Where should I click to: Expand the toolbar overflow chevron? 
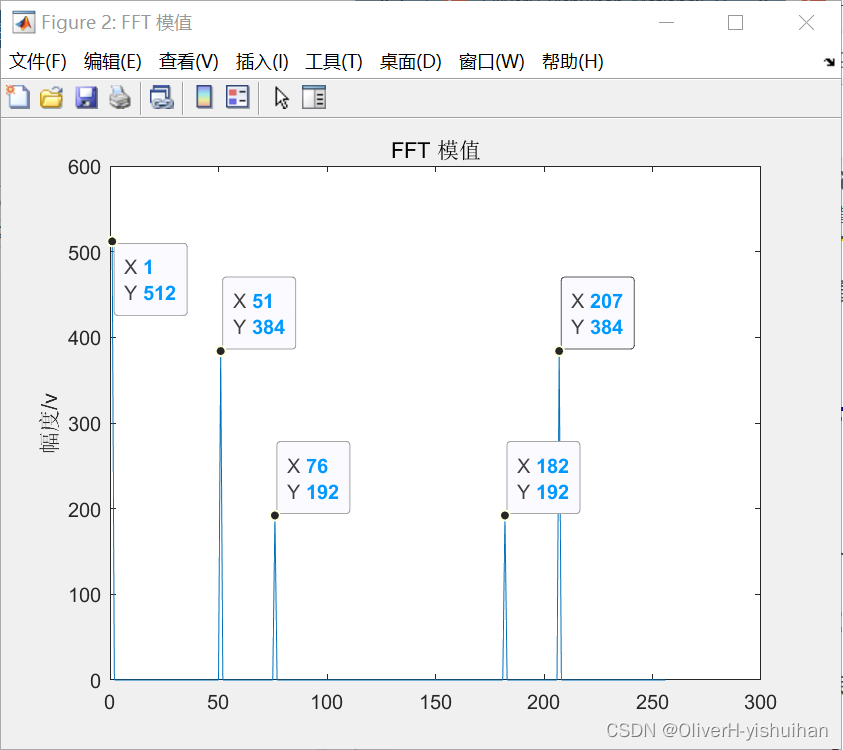(x=829, y=62)
